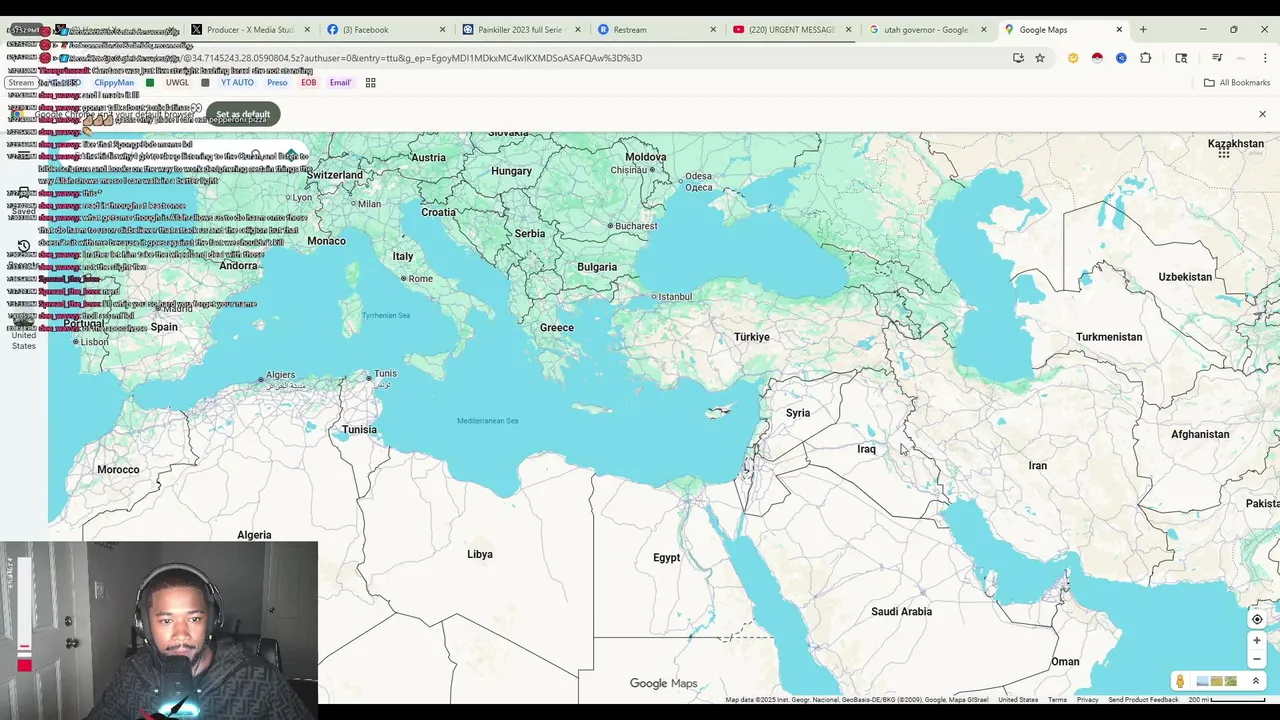Click the Set as default button
The image size is (1280, 720).
(243, 114)
